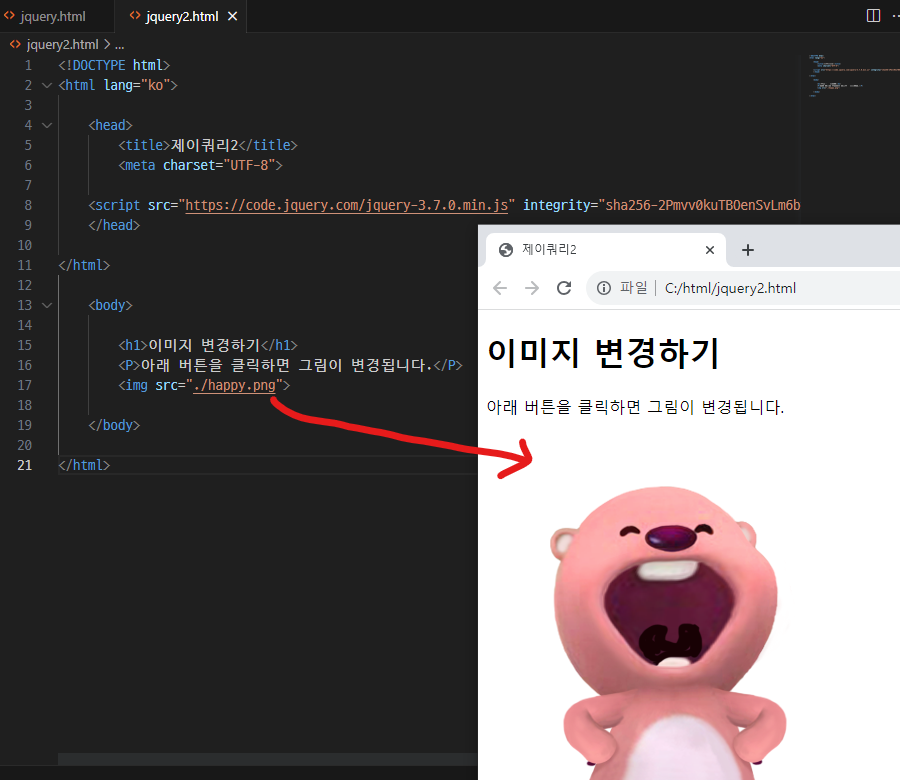The image size is (900, 780).
Task: Collapse the body tag on line 13
Action: click(x=47, y=305)
